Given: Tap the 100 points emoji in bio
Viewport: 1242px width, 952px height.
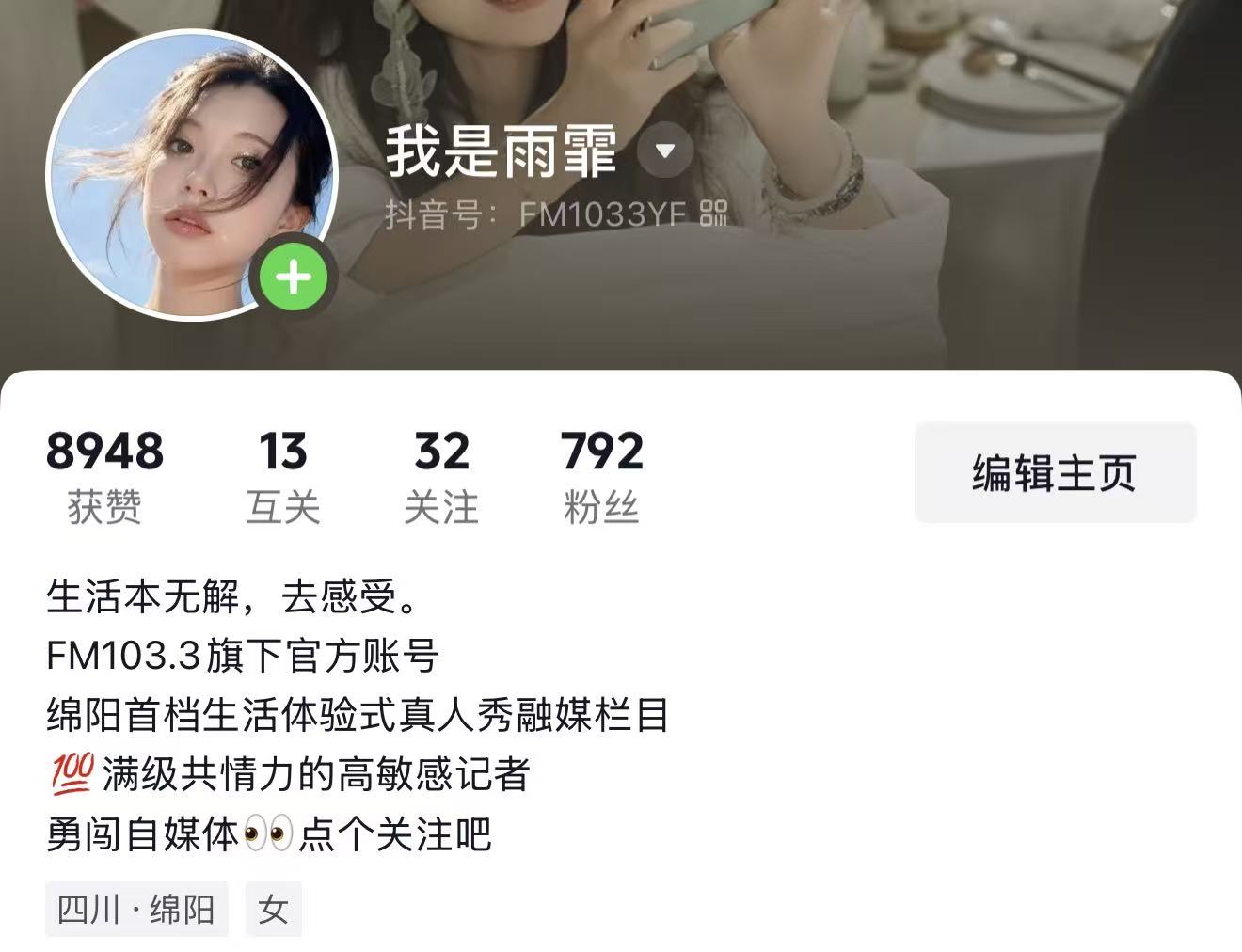Looking at the screenshot, I should point(71,774).
